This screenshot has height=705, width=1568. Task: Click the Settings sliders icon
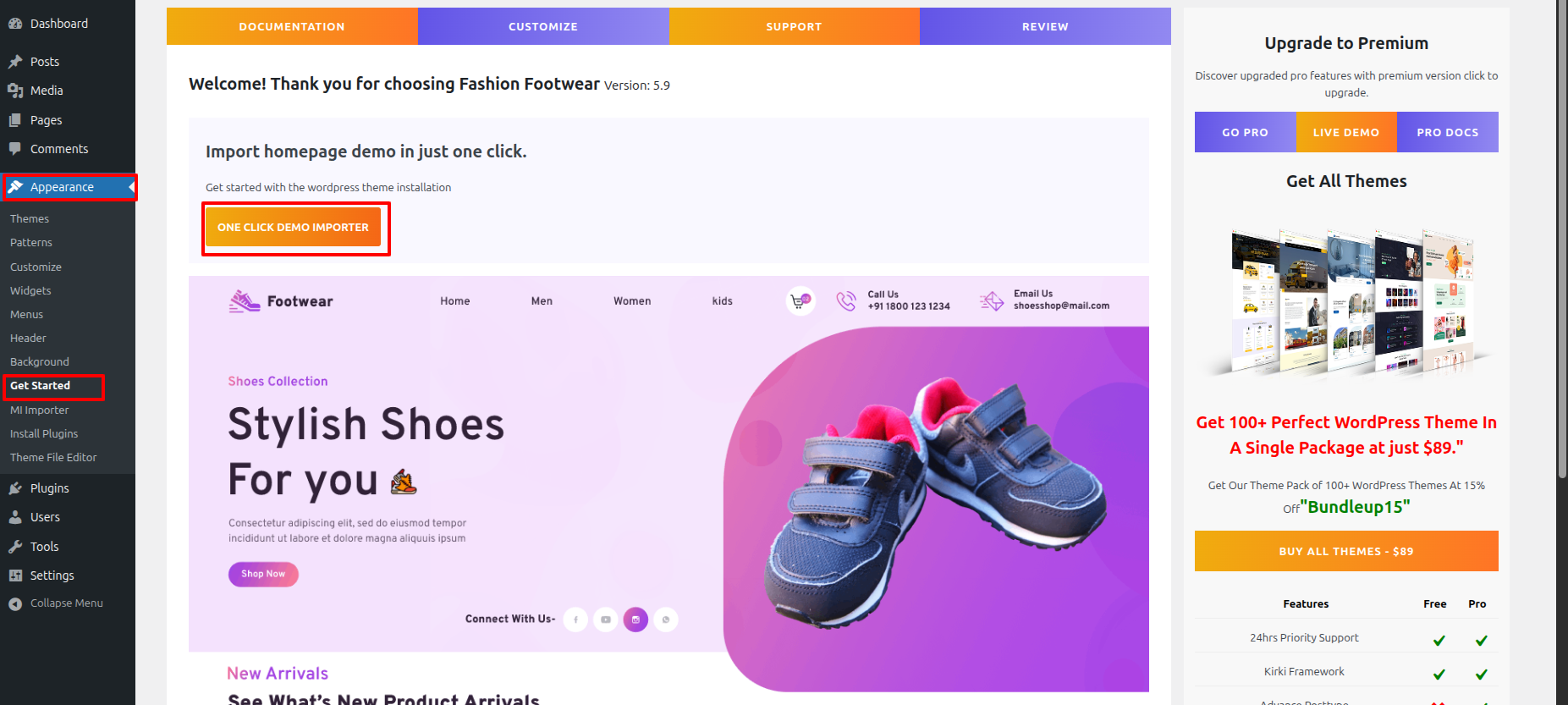click(x=15, y=576)
